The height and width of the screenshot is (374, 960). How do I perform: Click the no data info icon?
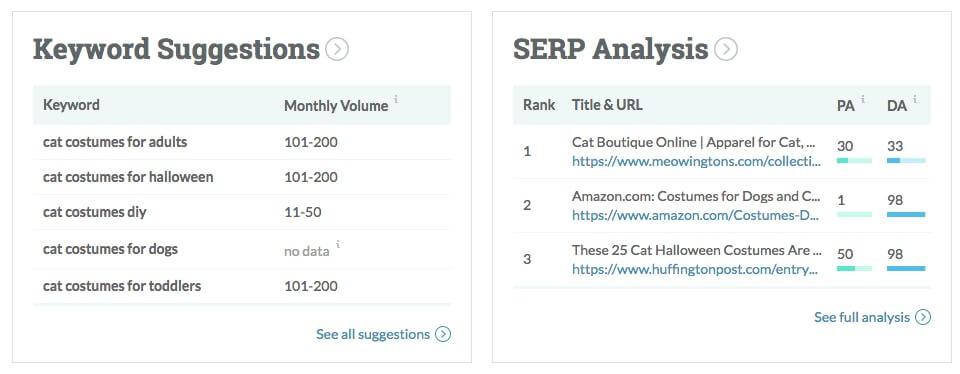point(338,244)
